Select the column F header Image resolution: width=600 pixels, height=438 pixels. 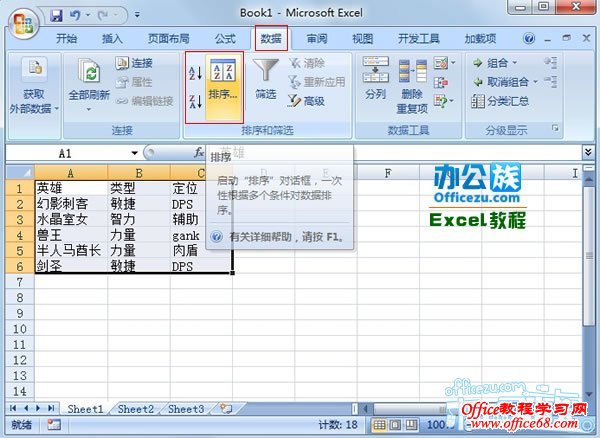(388, 173)
